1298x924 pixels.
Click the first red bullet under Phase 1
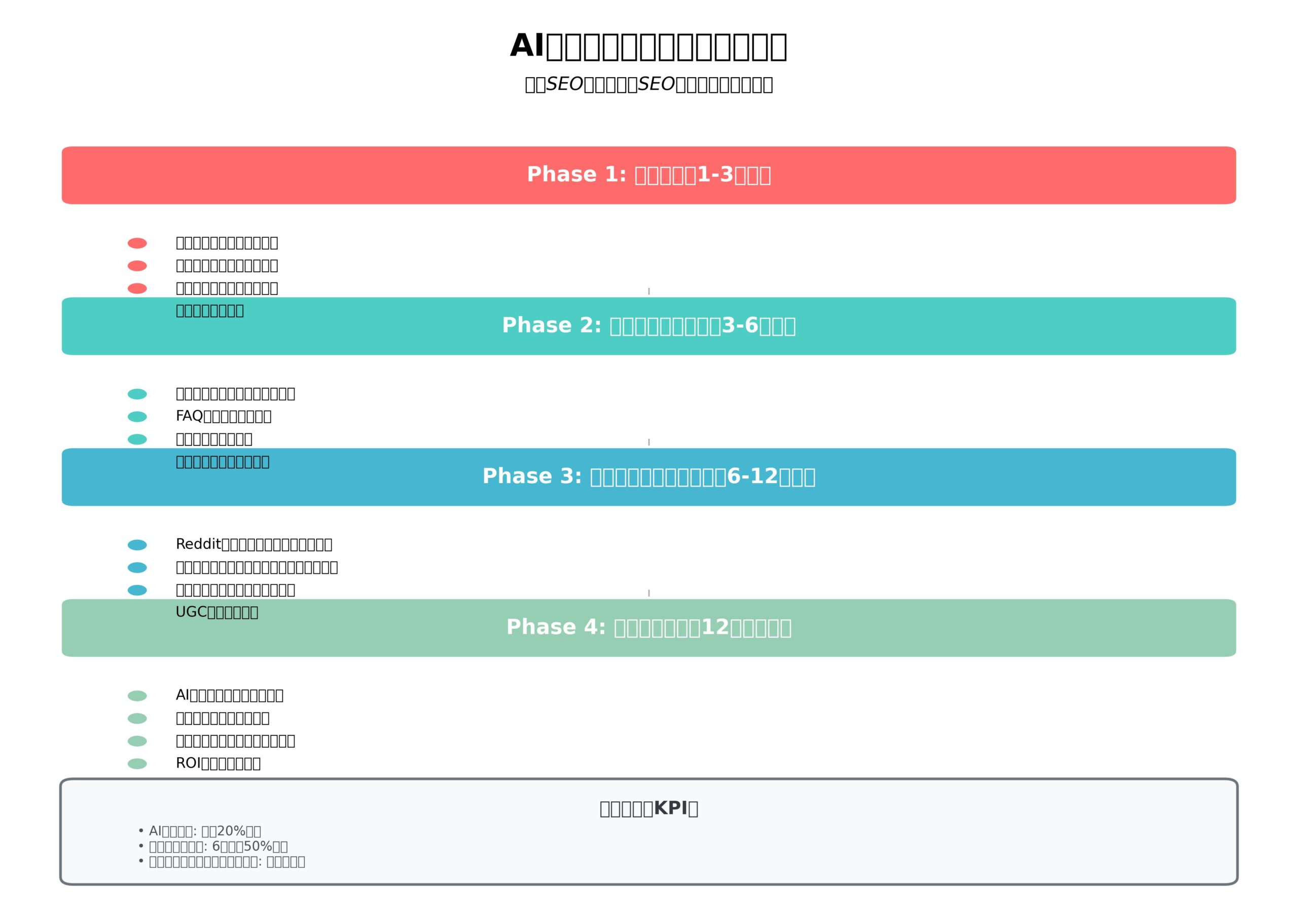(137, 243)
